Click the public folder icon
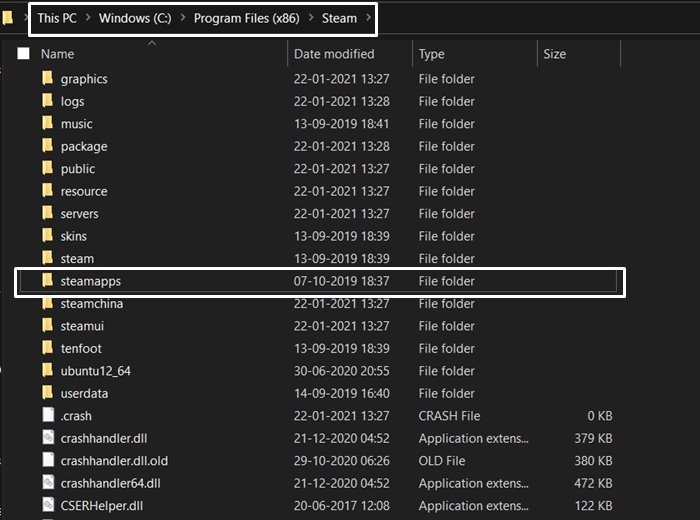The height and width of the screenshot is (520, 700). click(47, 167)
